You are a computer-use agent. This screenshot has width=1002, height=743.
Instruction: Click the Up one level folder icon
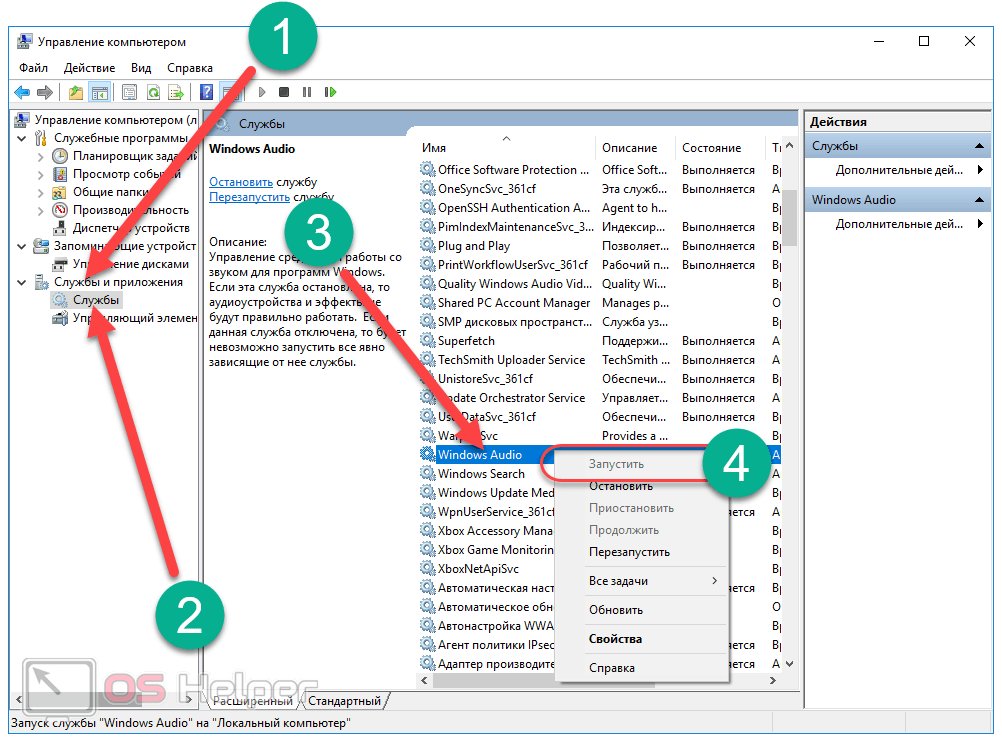click(77, 92)
